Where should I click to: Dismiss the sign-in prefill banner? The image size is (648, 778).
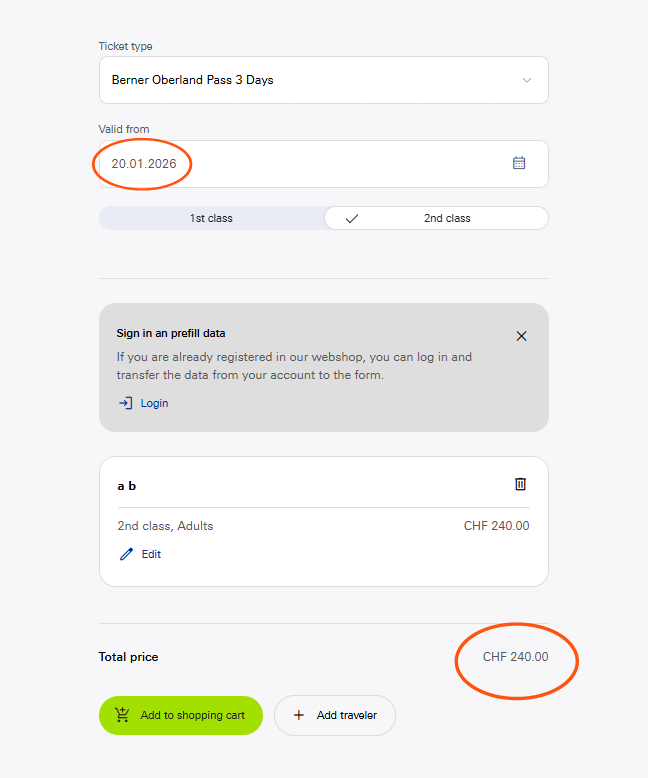pos(521,336)
